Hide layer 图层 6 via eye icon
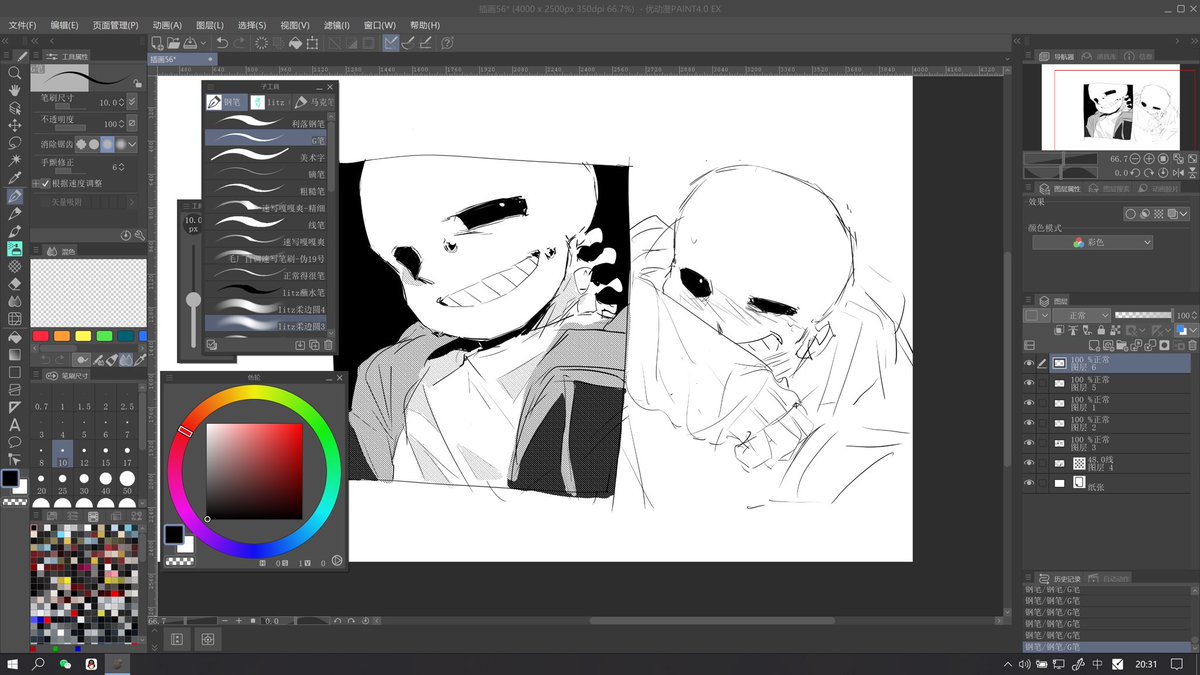The width and height of the screenshot is (1200, 675). pos(1029,363)
